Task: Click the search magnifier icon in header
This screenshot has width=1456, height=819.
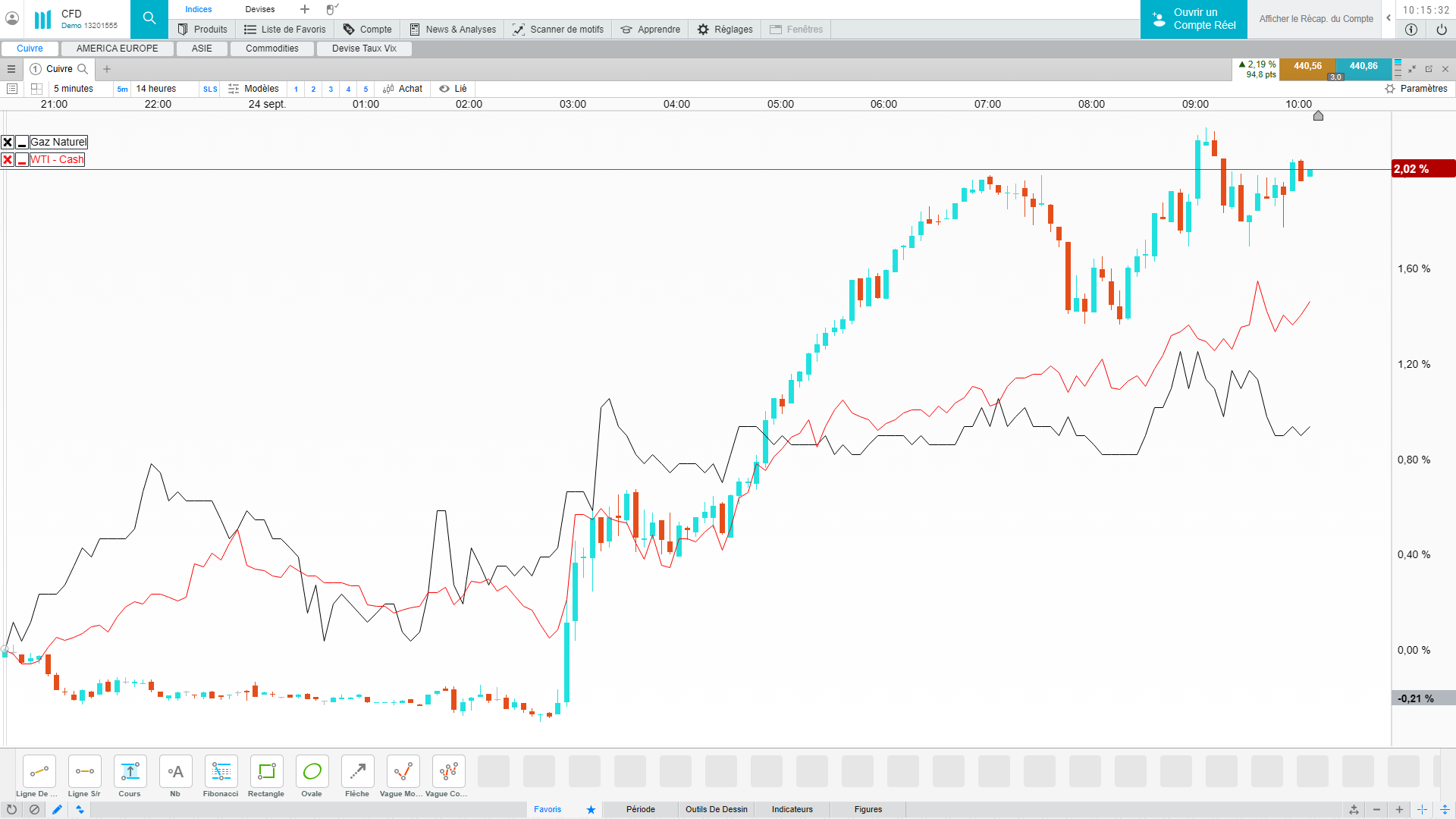Action: pyautogui.click(x=149, y=18)
